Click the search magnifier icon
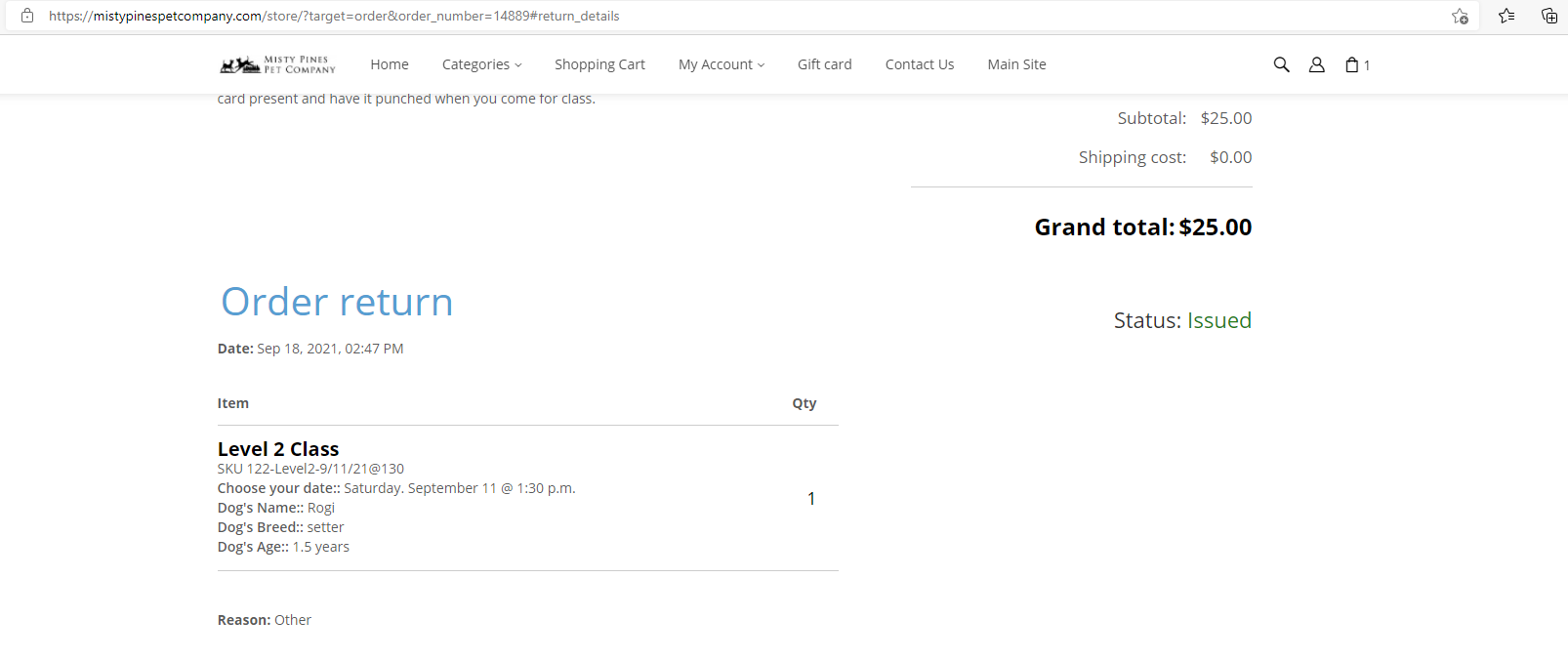 [x=1281, y=64]
